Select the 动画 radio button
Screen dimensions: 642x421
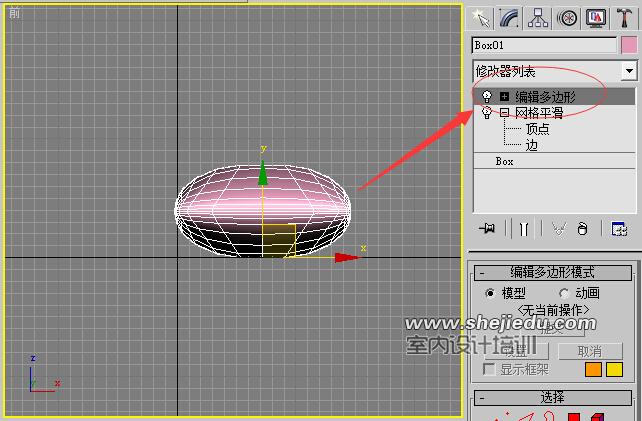click(564, 293)
